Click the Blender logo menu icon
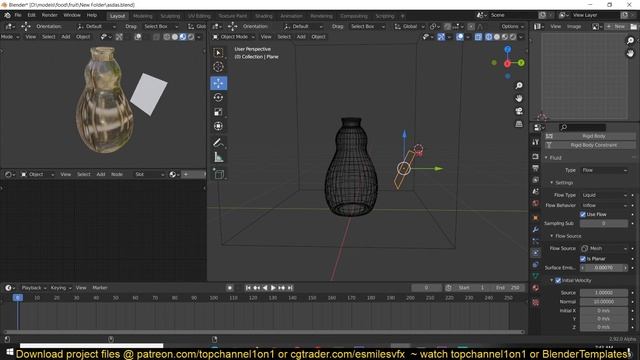This screenshot has width=640, height=360. tap(7, 15)
